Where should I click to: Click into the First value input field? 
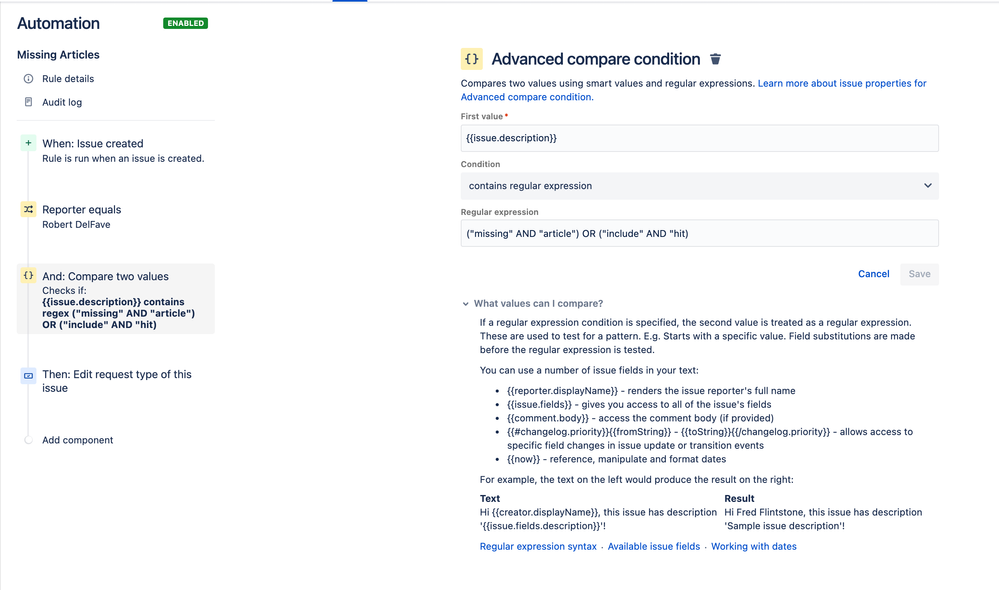[x=700, y=138]
